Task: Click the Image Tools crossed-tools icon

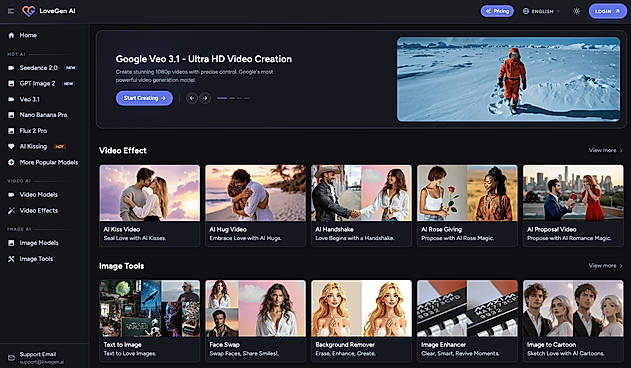Action: pos(11,259)
